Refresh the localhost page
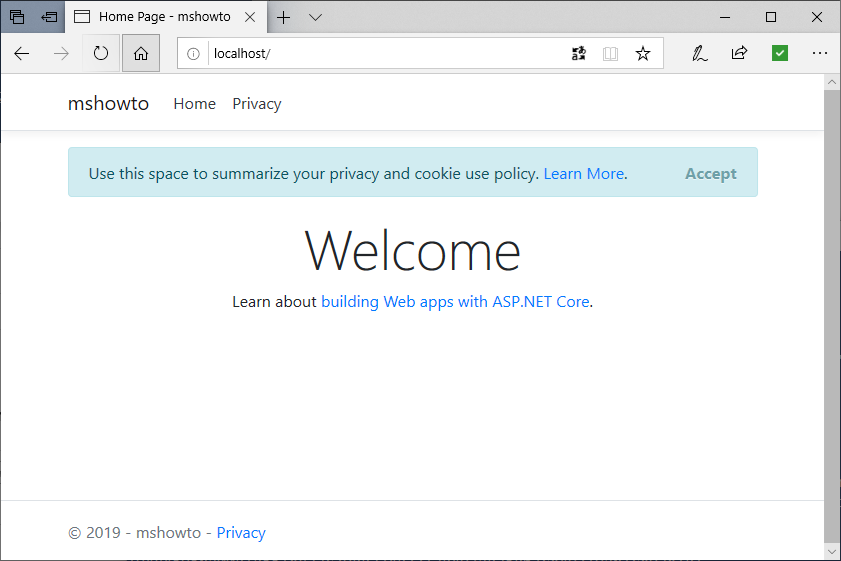Screen dimensions: 841x561 coord(101,53)
